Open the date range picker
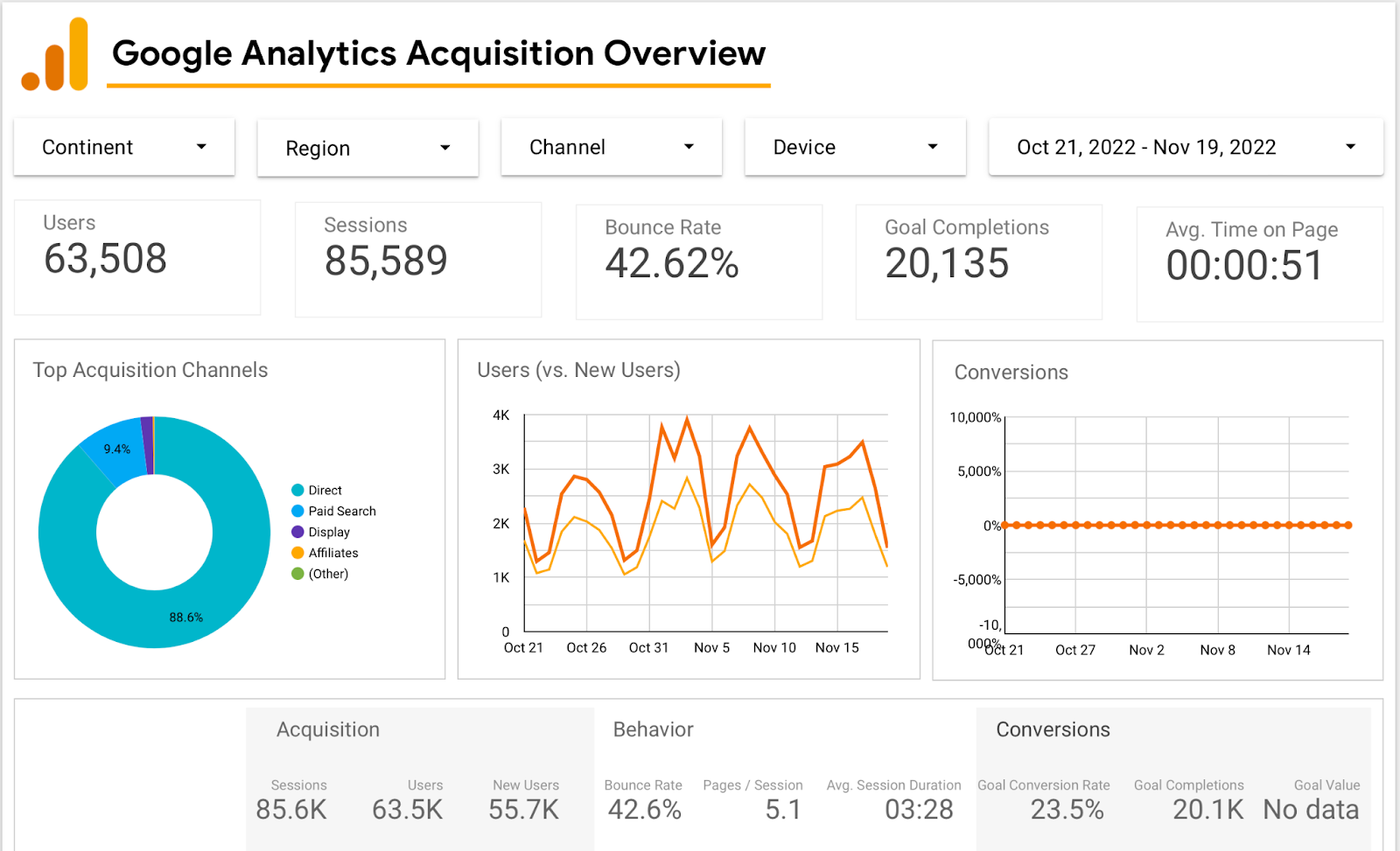1400x851 pixels. point(1185,147)
